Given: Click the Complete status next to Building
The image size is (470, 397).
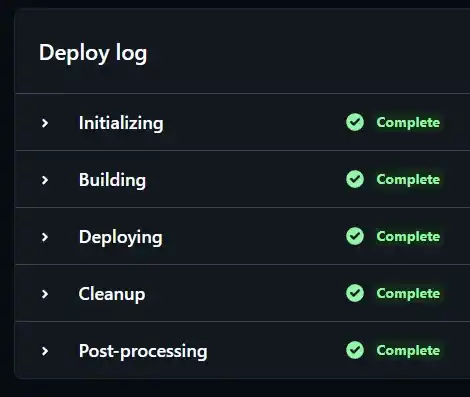Looking at the screenshot, I should 408,180.
